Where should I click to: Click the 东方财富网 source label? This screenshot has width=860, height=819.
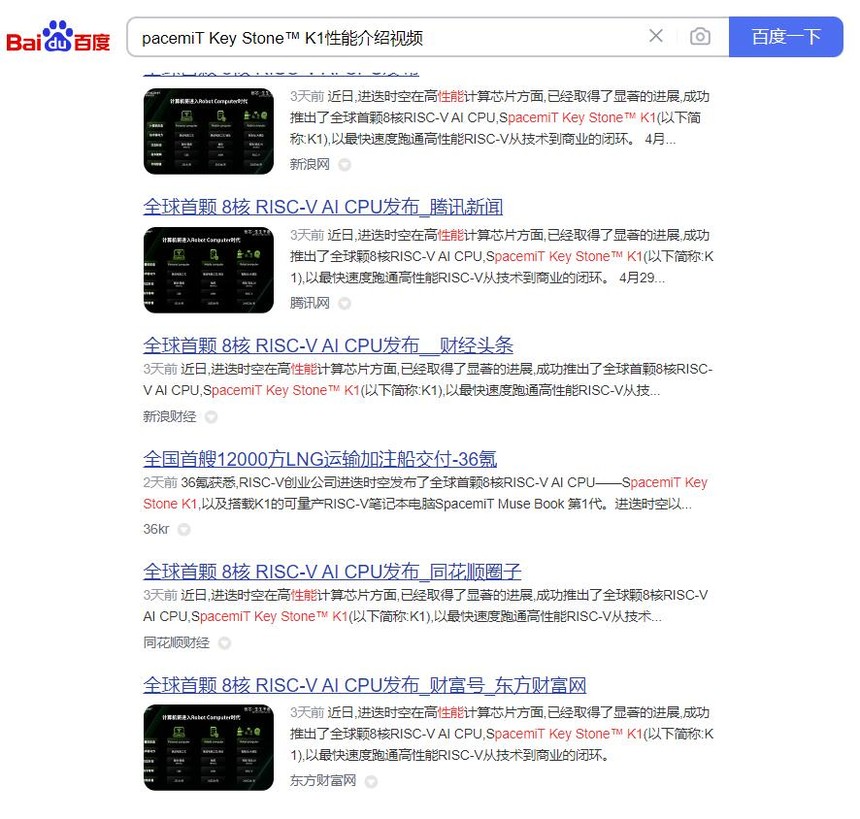pos(322,780)
